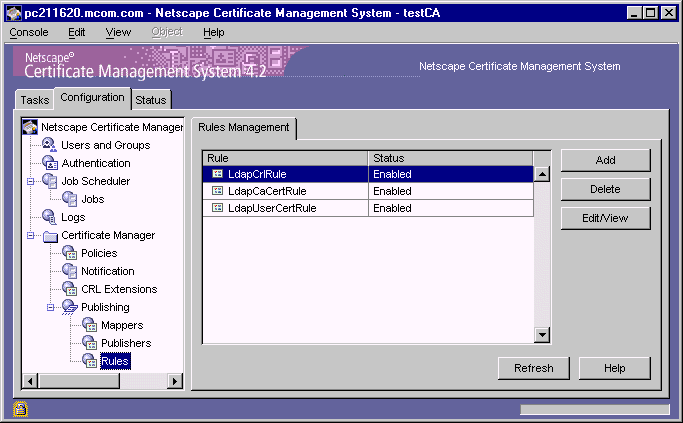Image resolution: width=683 pixels, height=423 pixels.
Task: Click the Netscape Certificate Manager root icon
Action: coord(30,127)
